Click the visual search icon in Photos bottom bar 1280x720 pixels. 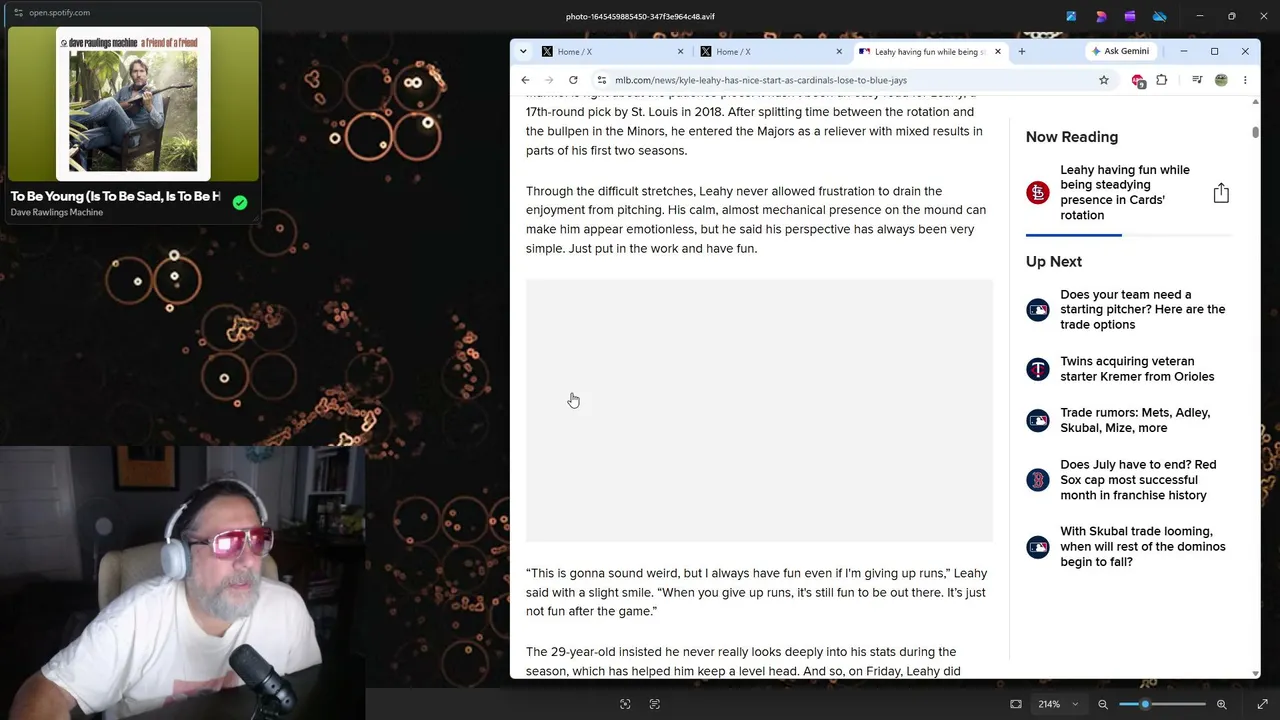[625, 704]
